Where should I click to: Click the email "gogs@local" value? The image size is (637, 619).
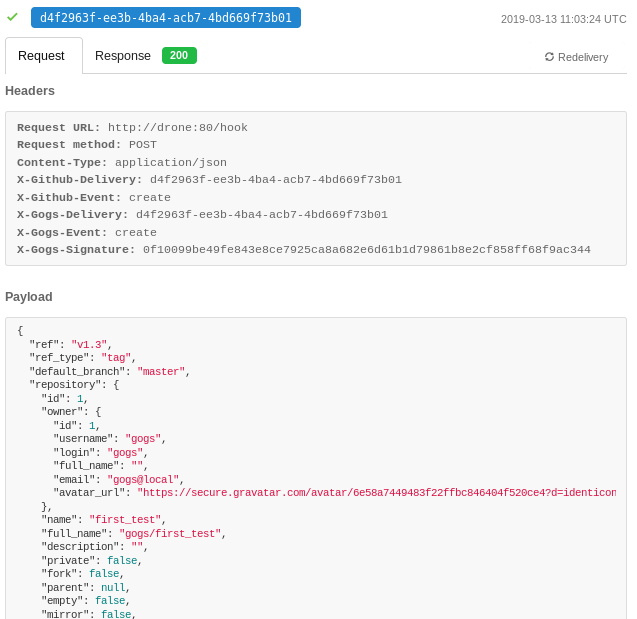pyautogui.click(x=143, y=479)
